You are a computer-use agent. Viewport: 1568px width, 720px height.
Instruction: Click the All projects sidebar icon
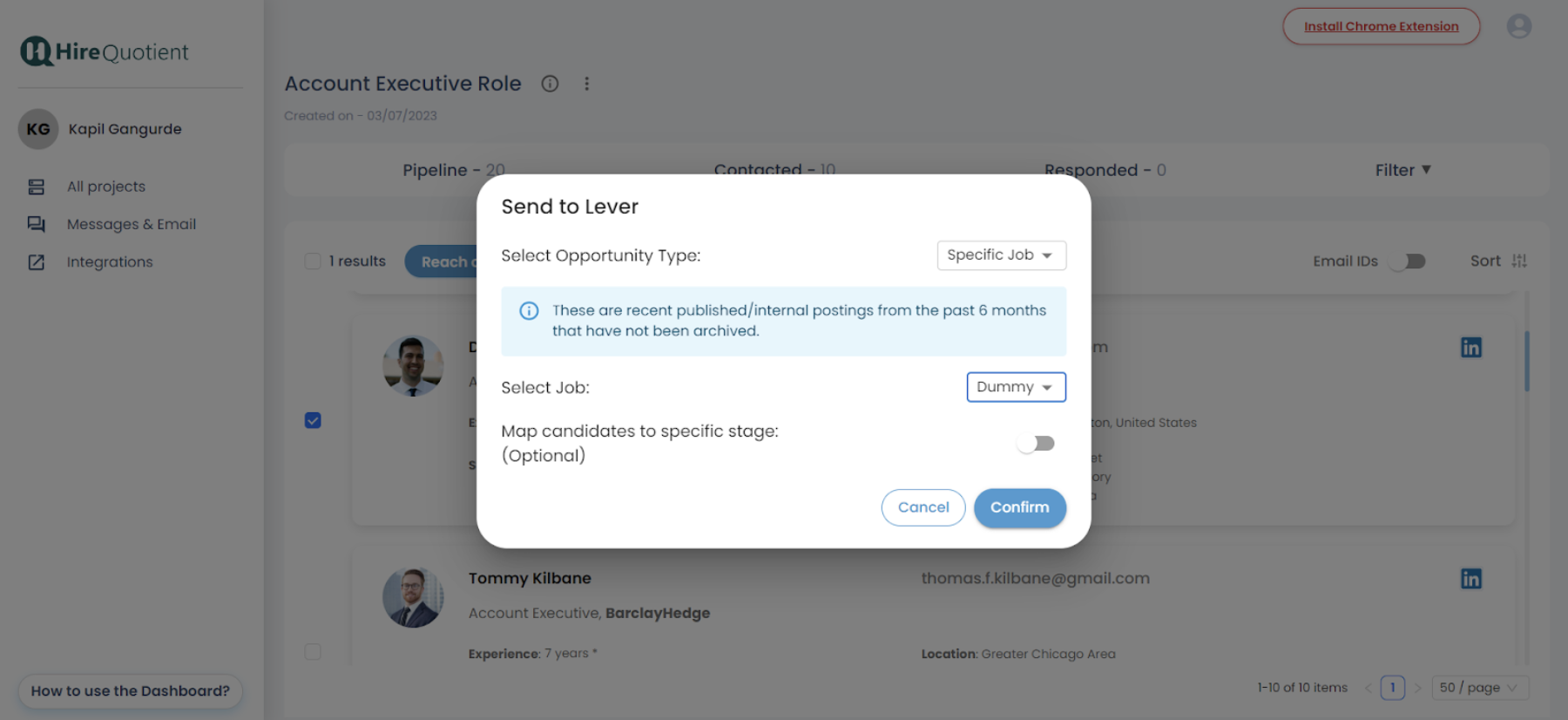click(x=36, y=187)
